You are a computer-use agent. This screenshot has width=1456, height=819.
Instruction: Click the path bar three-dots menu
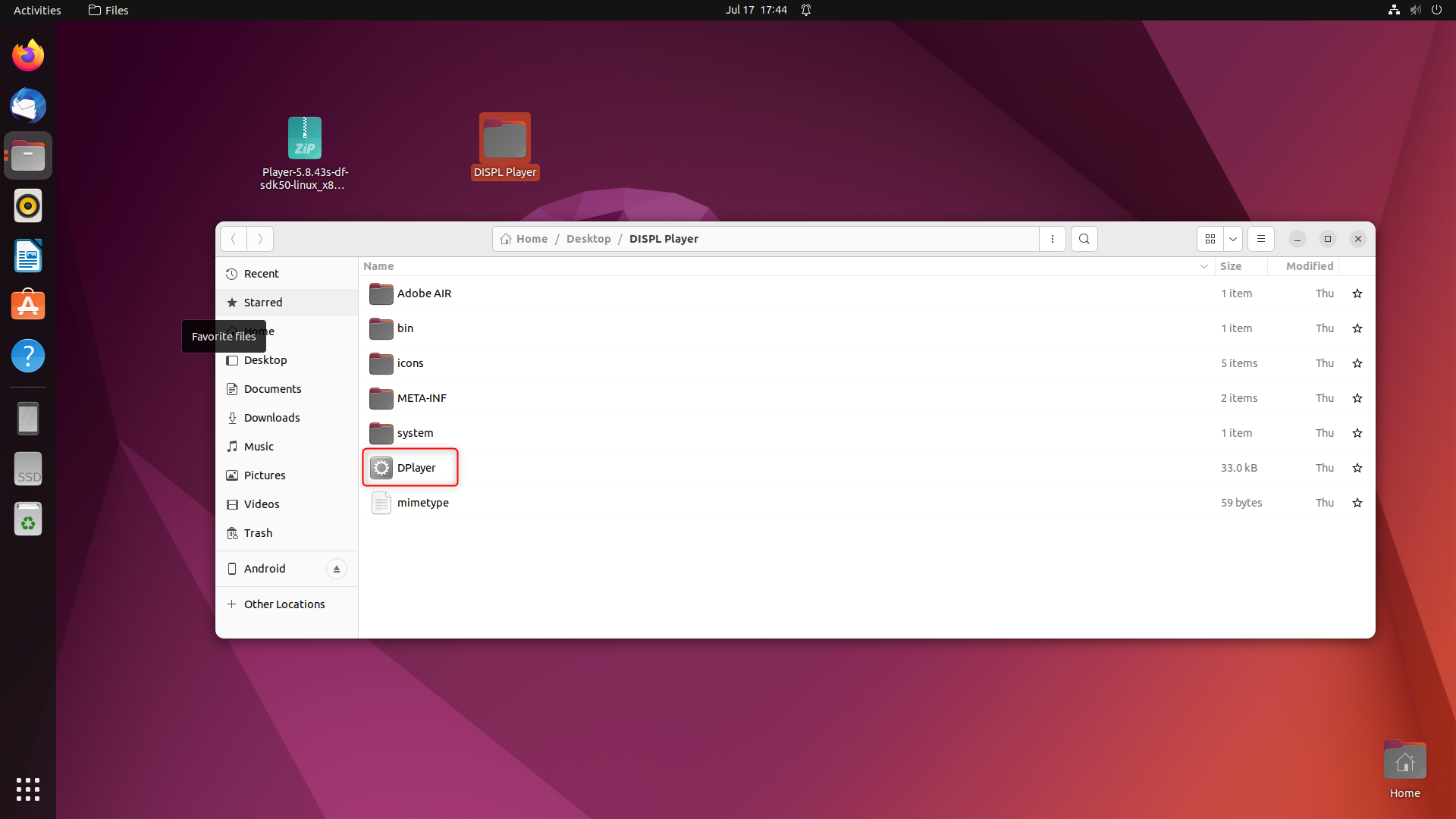tap(1053, 239)
